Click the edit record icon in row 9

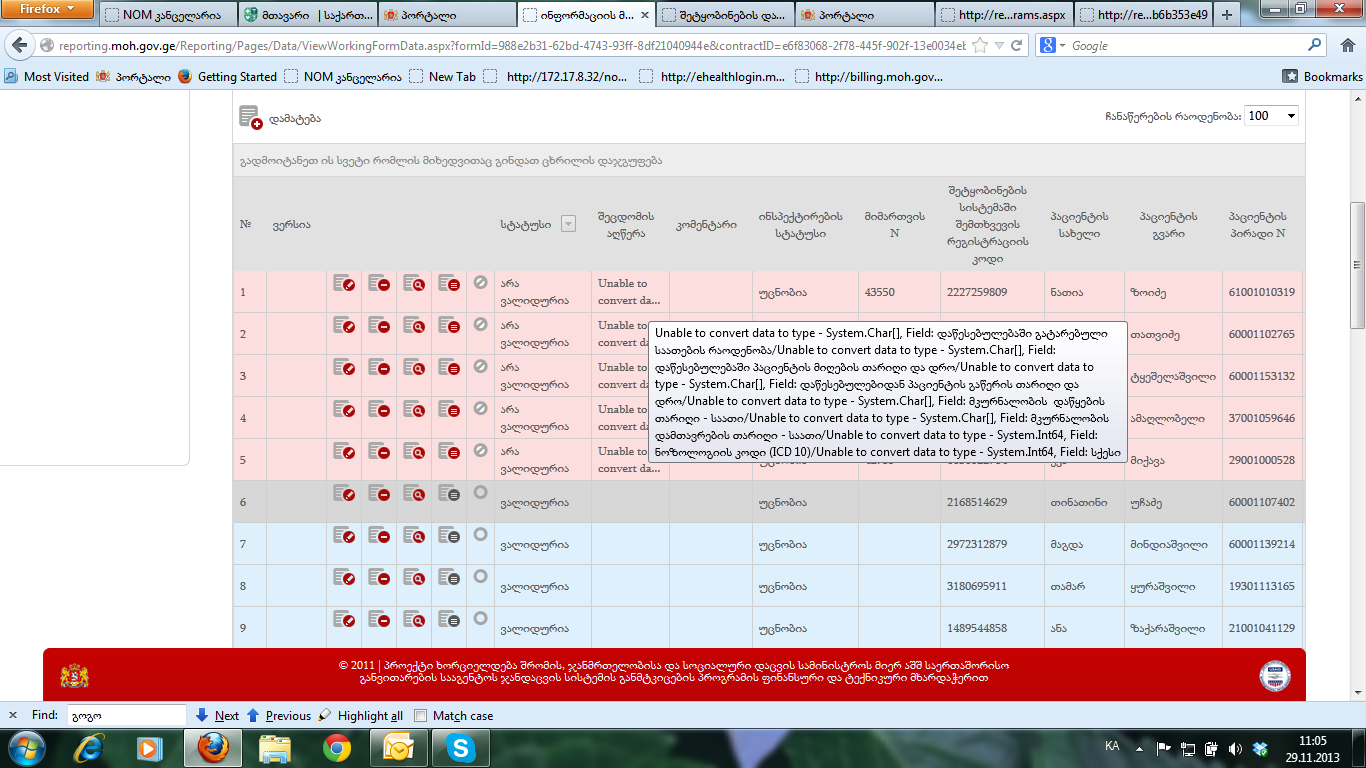[344, 620]
